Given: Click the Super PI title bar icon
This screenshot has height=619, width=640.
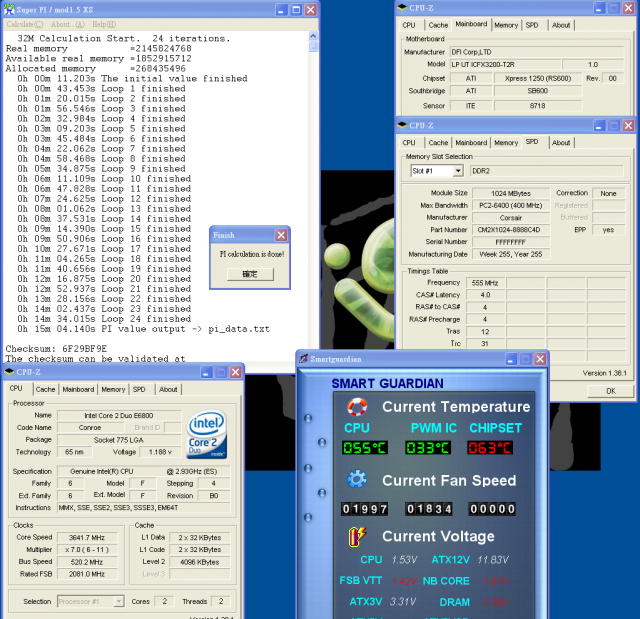Looking at the screenshot, I should click(9, 9).
